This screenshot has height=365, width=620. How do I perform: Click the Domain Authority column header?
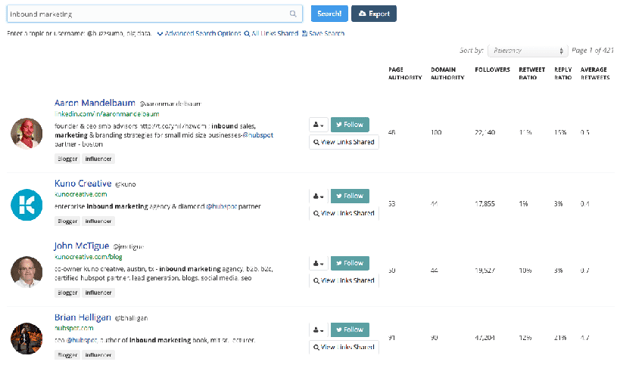pyautogui.click(x=447, y=74)
